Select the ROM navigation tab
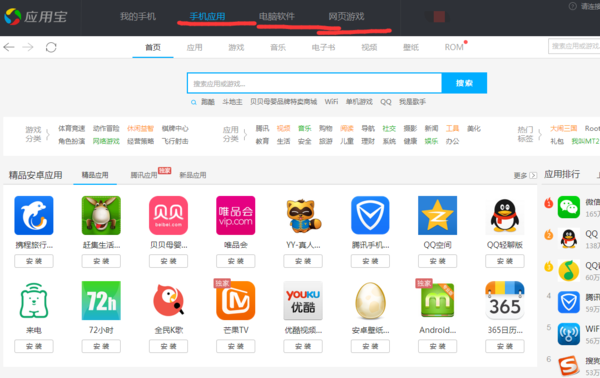600x378 pixels. point(454,47)
